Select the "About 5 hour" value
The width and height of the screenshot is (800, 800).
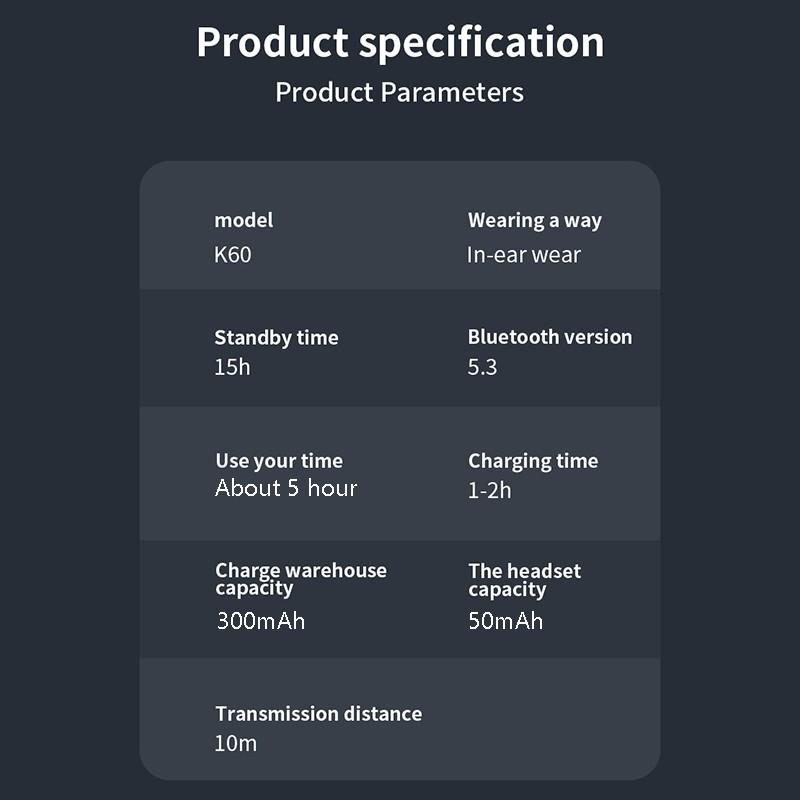click(286, 488)
